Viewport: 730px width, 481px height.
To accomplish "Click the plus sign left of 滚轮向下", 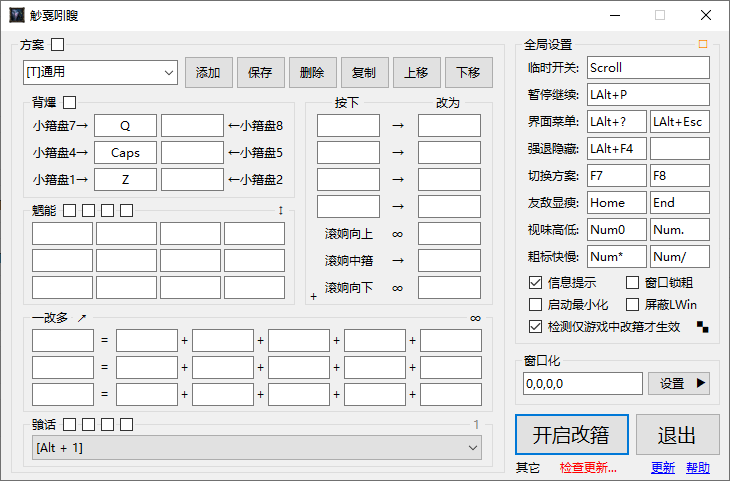I will 313,297.
